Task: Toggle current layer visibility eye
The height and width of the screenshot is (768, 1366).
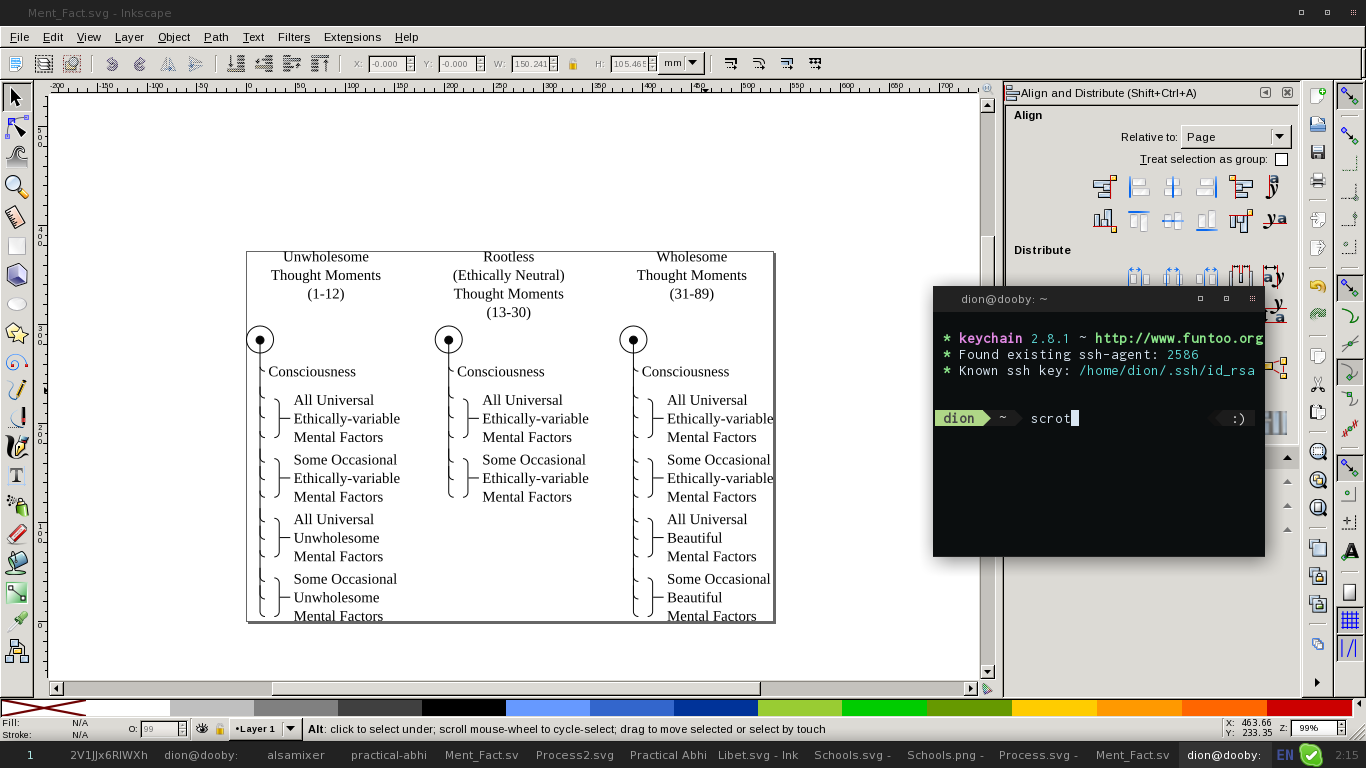Action: [202, 729]
